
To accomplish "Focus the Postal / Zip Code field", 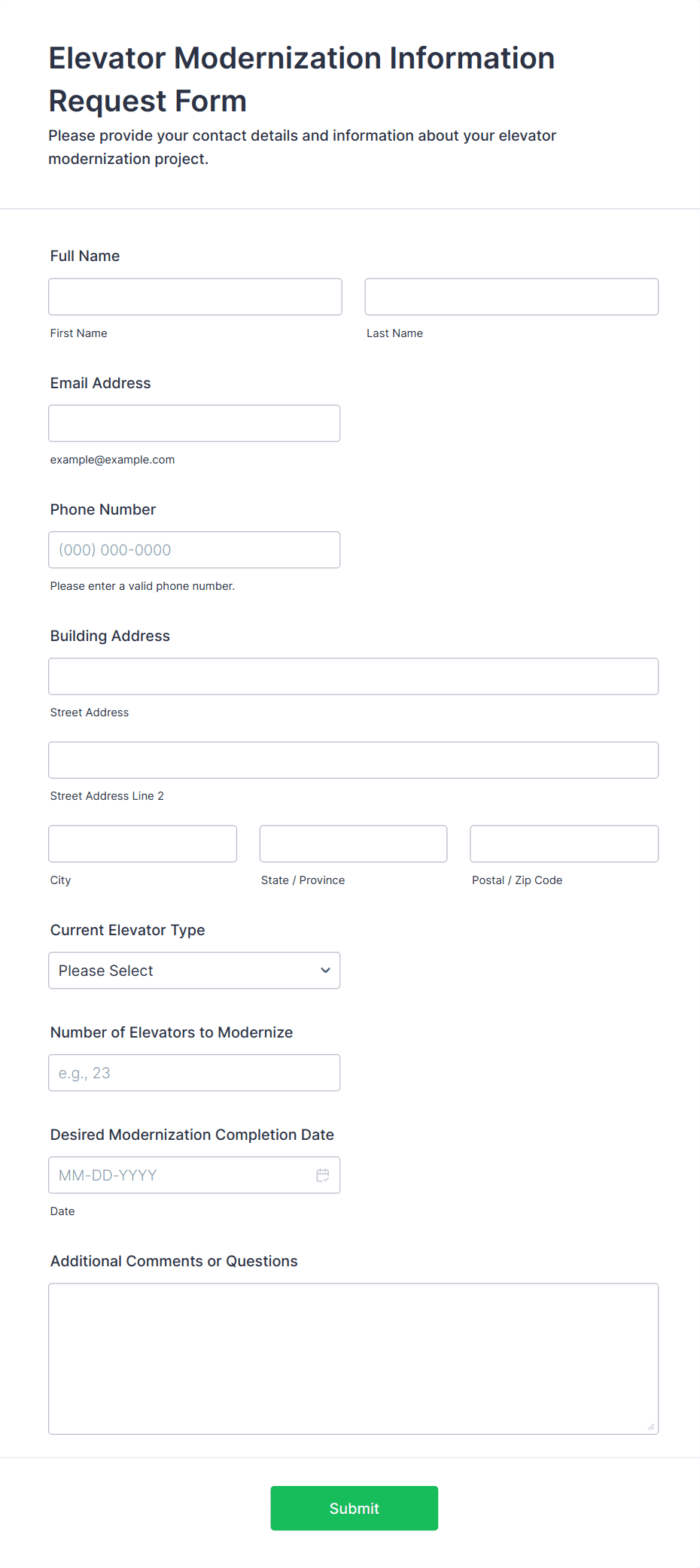I will pyautogui.click(x=564, y=844).
